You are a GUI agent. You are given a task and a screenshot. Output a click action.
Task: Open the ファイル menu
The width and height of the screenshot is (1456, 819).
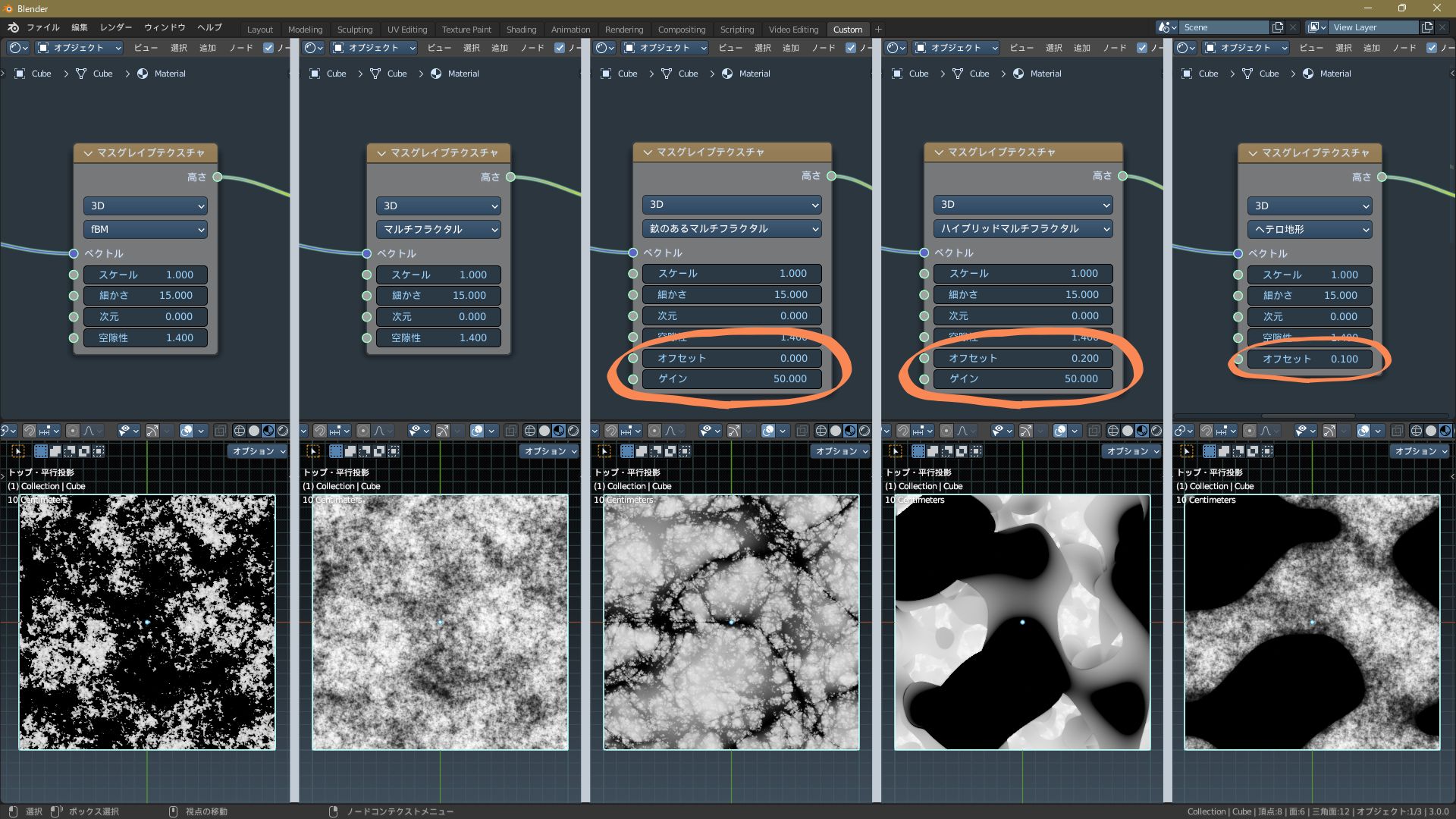click(x=43, y=27)
